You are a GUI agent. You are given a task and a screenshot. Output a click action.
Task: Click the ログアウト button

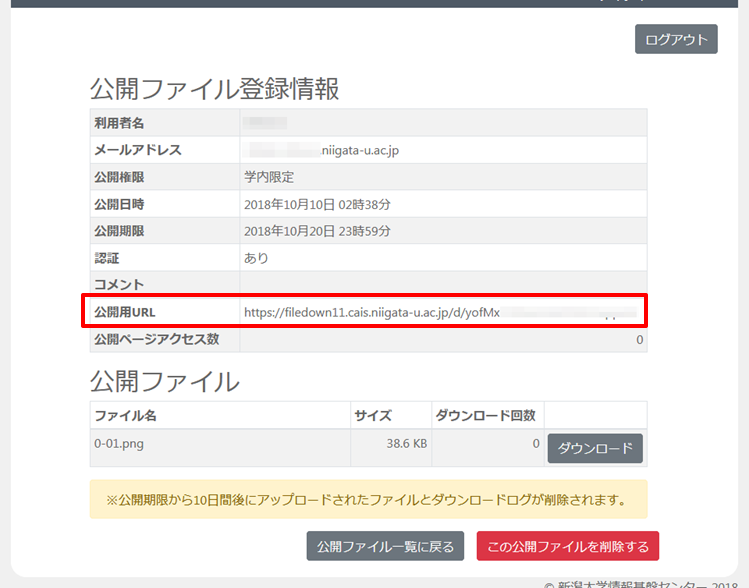tap(676, 39)
